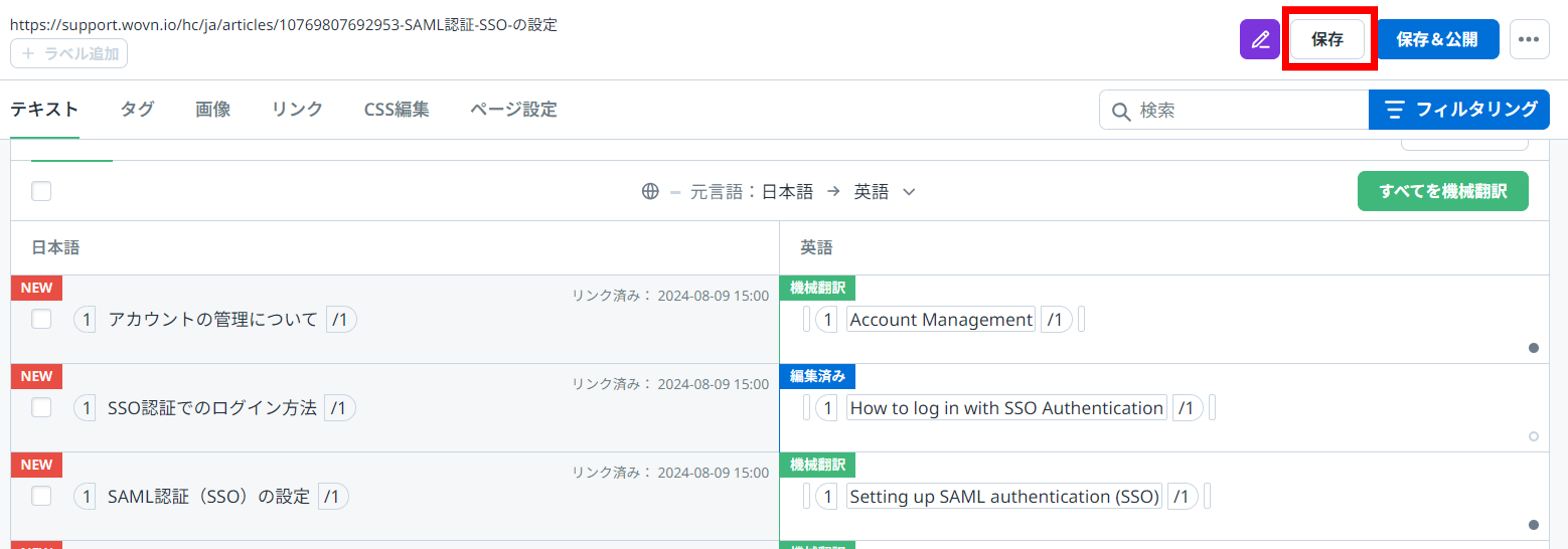Viewport: 1568px width, 549px height.
Task: Click the hollow status dot in SSO Authentication row
Action: (x=1534, y=436)
